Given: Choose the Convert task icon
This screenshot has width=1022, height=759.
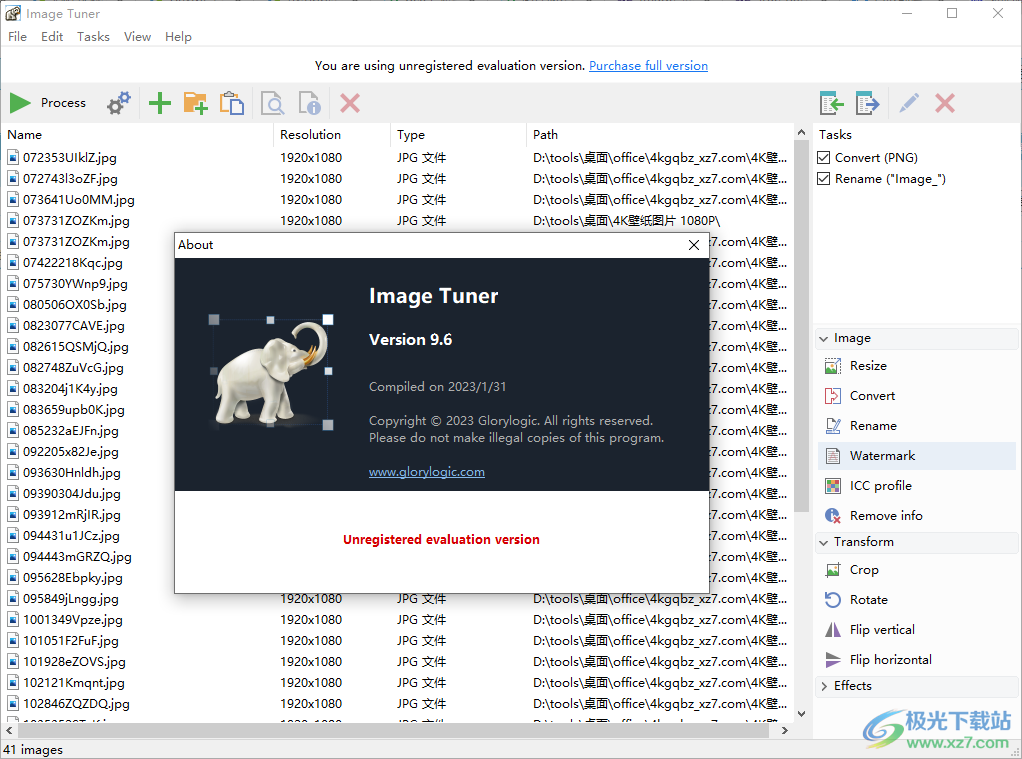Looking at the screenshot, I should 833,396.
